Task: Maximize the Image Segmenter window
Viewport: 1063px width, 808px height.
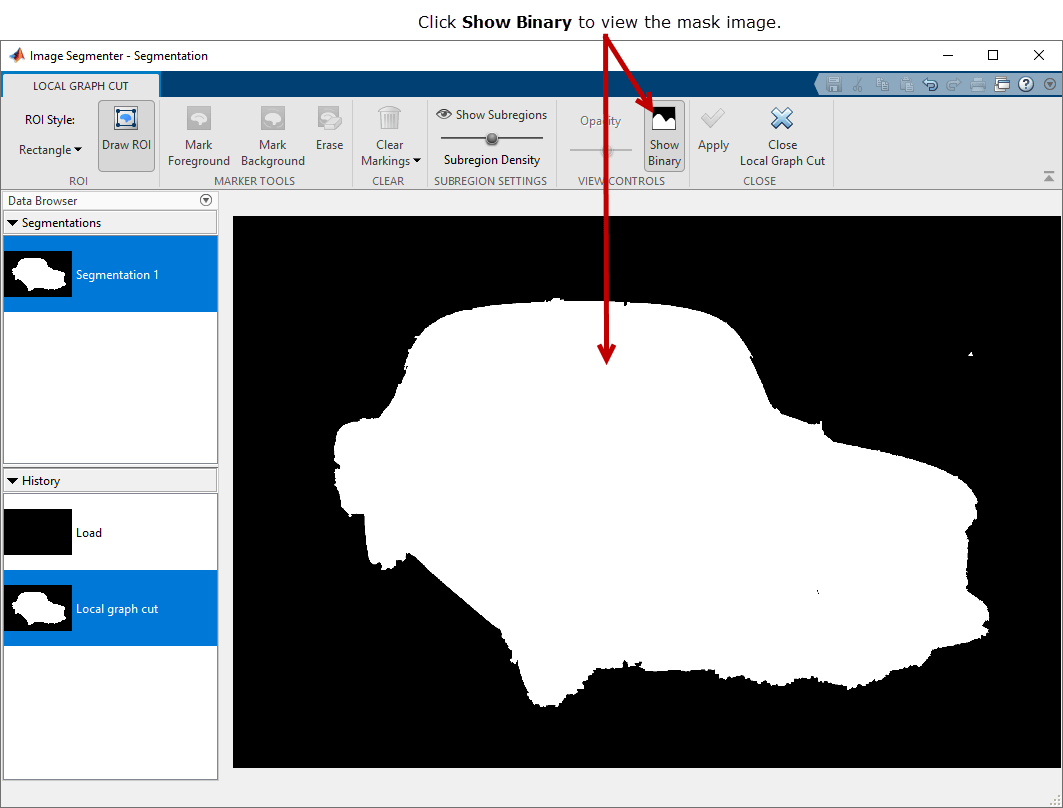Action: 993,56
